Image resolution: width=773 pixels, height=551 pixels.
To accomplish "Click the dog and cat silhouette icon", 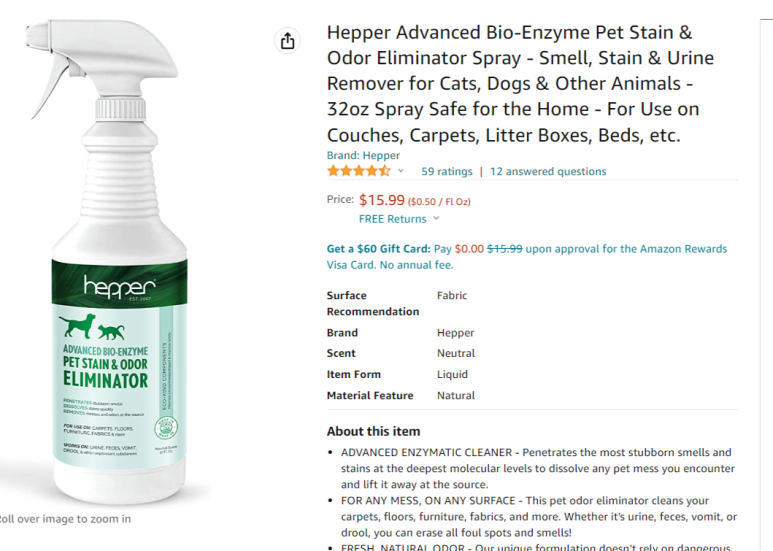I will point(92,327).
